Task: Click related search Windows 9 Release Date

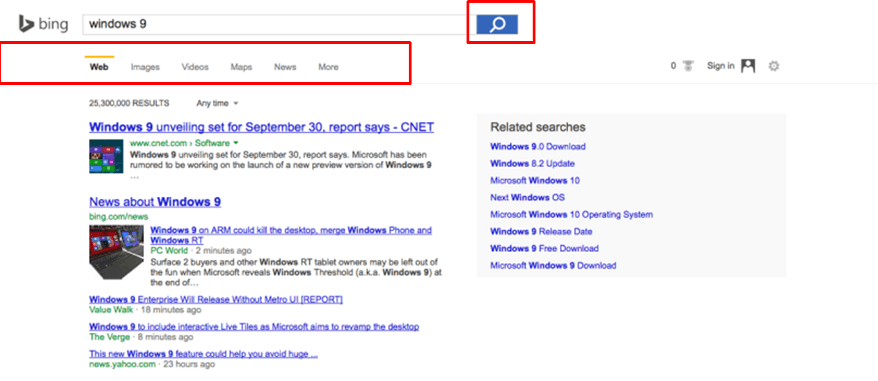Action: 541,231
